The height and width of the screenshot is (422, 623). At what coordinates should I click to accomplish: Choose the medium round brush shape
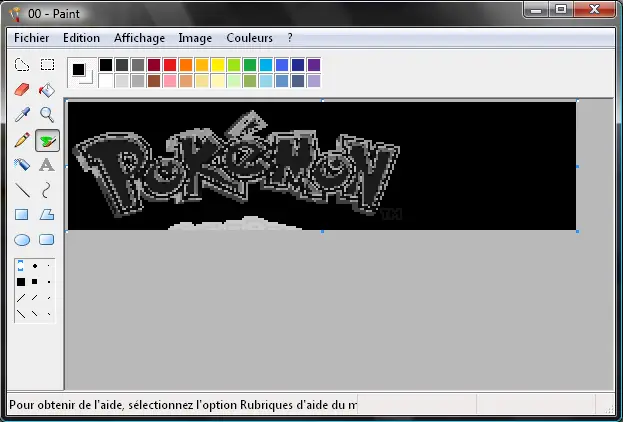tap(35, 266)
